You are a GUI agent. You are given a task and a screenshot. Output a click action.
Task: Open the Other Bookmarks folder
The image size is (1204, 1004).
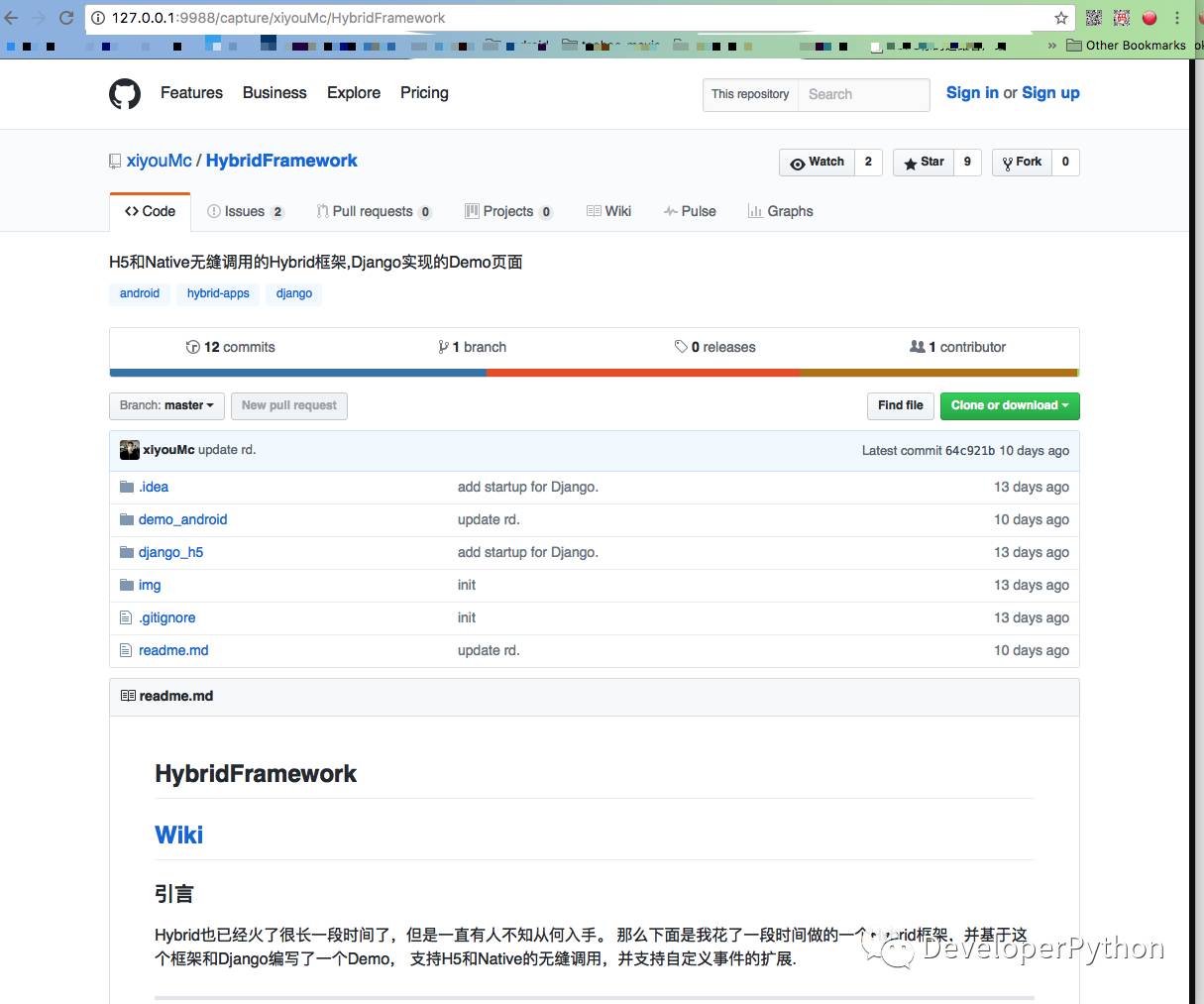pos(1126,45)
